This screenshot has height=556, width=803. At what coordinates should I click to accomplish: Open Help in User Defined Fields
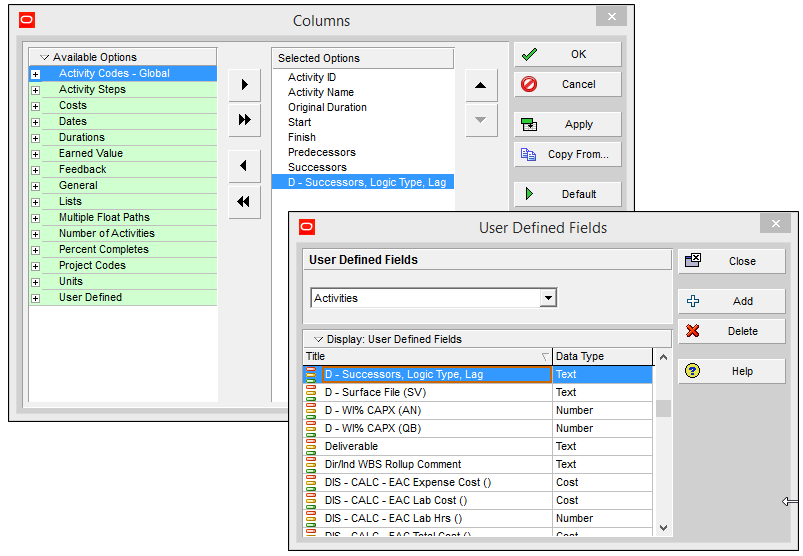(731, 371)
